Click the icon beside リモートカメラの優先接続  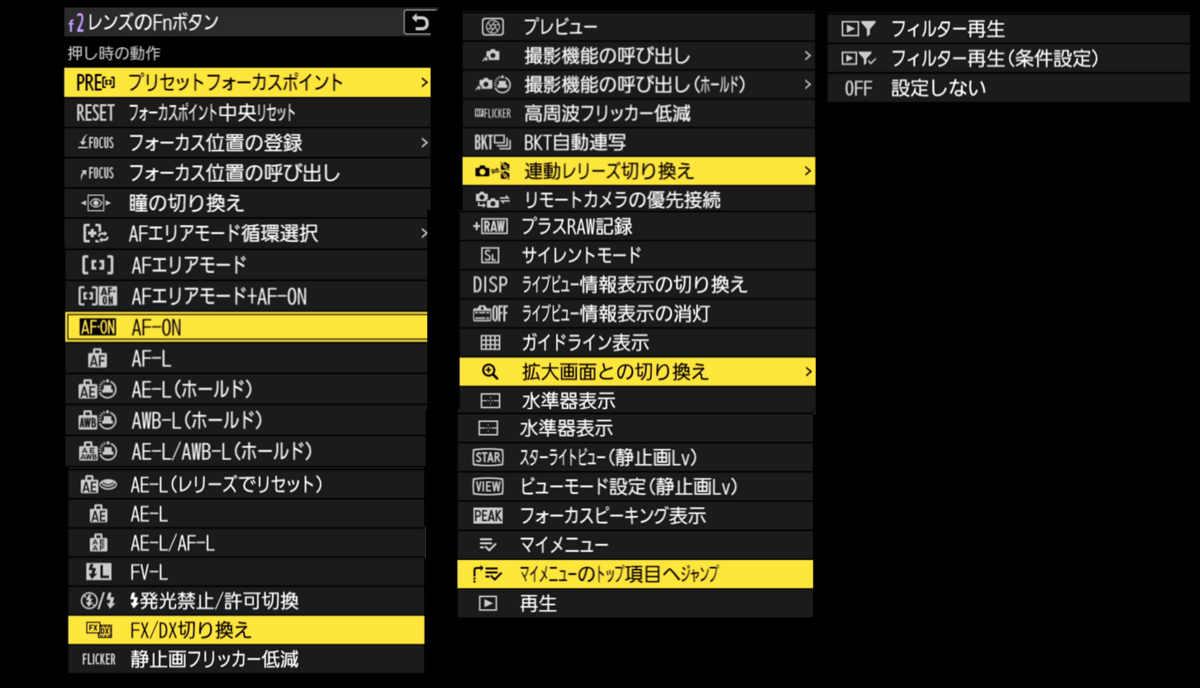tap(493, 200)
